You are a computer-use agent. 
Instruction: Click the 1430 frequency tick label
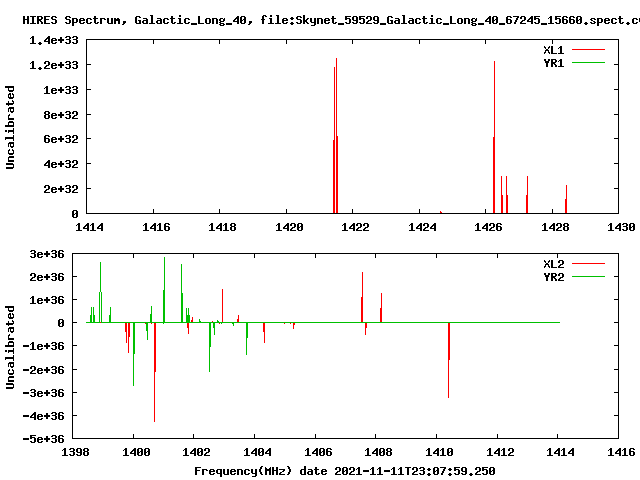point(621,227)
